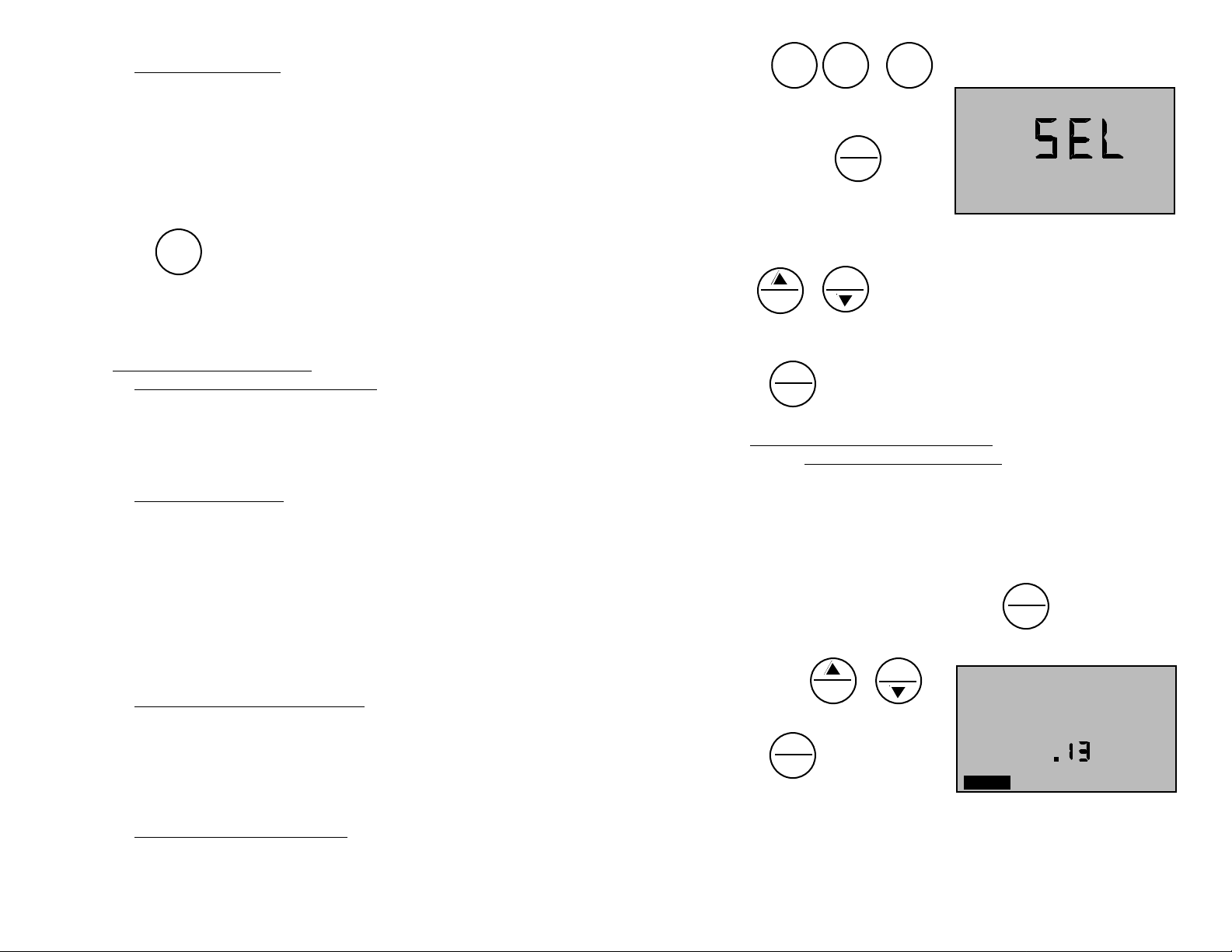Click the lined circle beside the SEL display
This screenshot has width=1232, height=952.
(858, 159)
